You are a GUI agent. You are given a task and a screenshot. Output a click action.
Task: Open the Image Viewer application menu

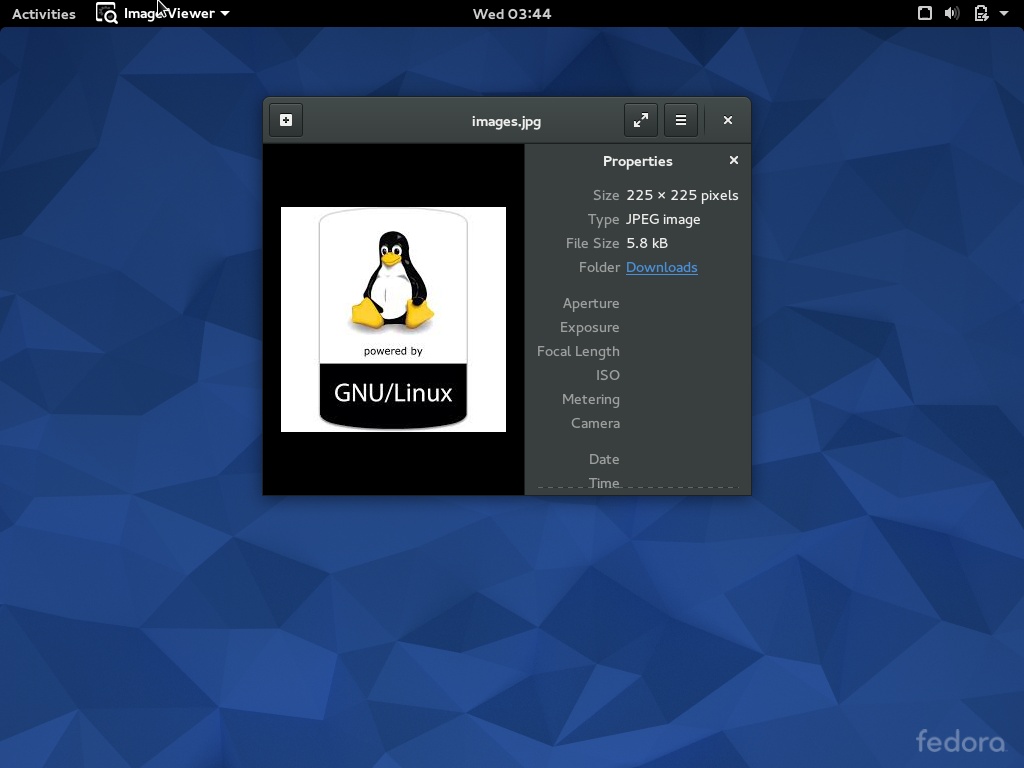tap(169, 14)
